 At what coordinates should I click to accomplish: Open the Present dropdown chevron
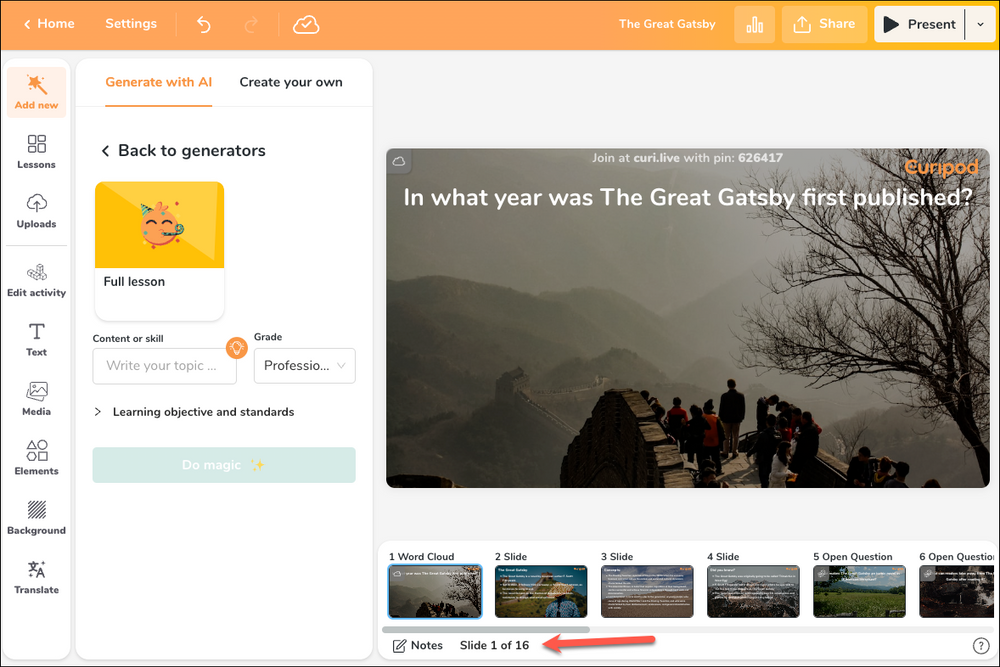[x=981, y=24]
